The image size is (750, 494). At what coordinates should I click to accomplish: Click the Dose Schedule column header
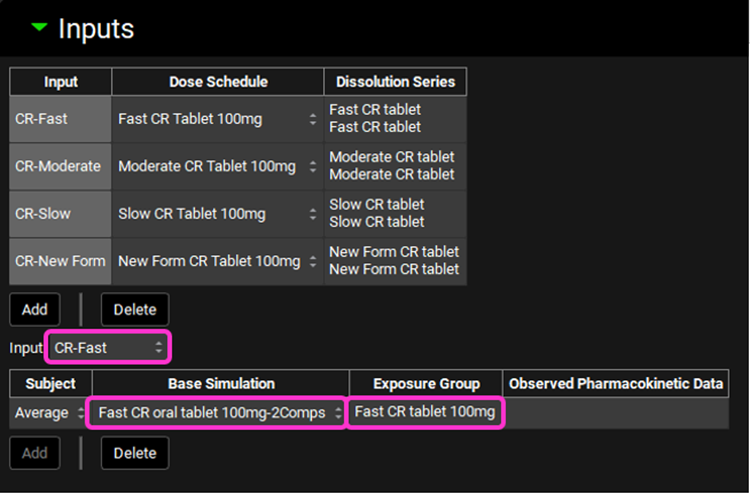tap(217, 82)
